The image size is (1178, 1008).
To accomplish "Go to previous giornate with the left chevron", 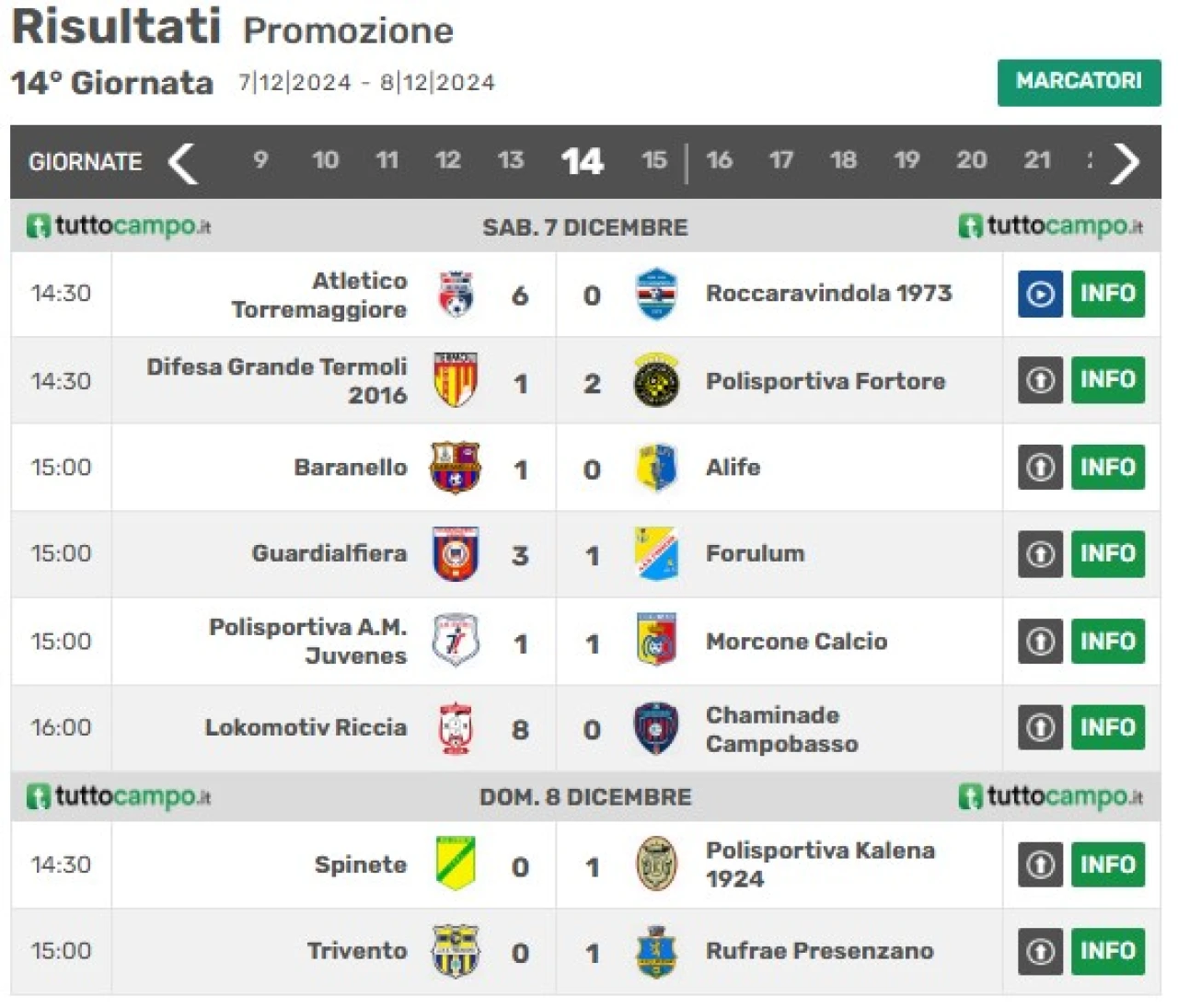I will pos(182,163).
